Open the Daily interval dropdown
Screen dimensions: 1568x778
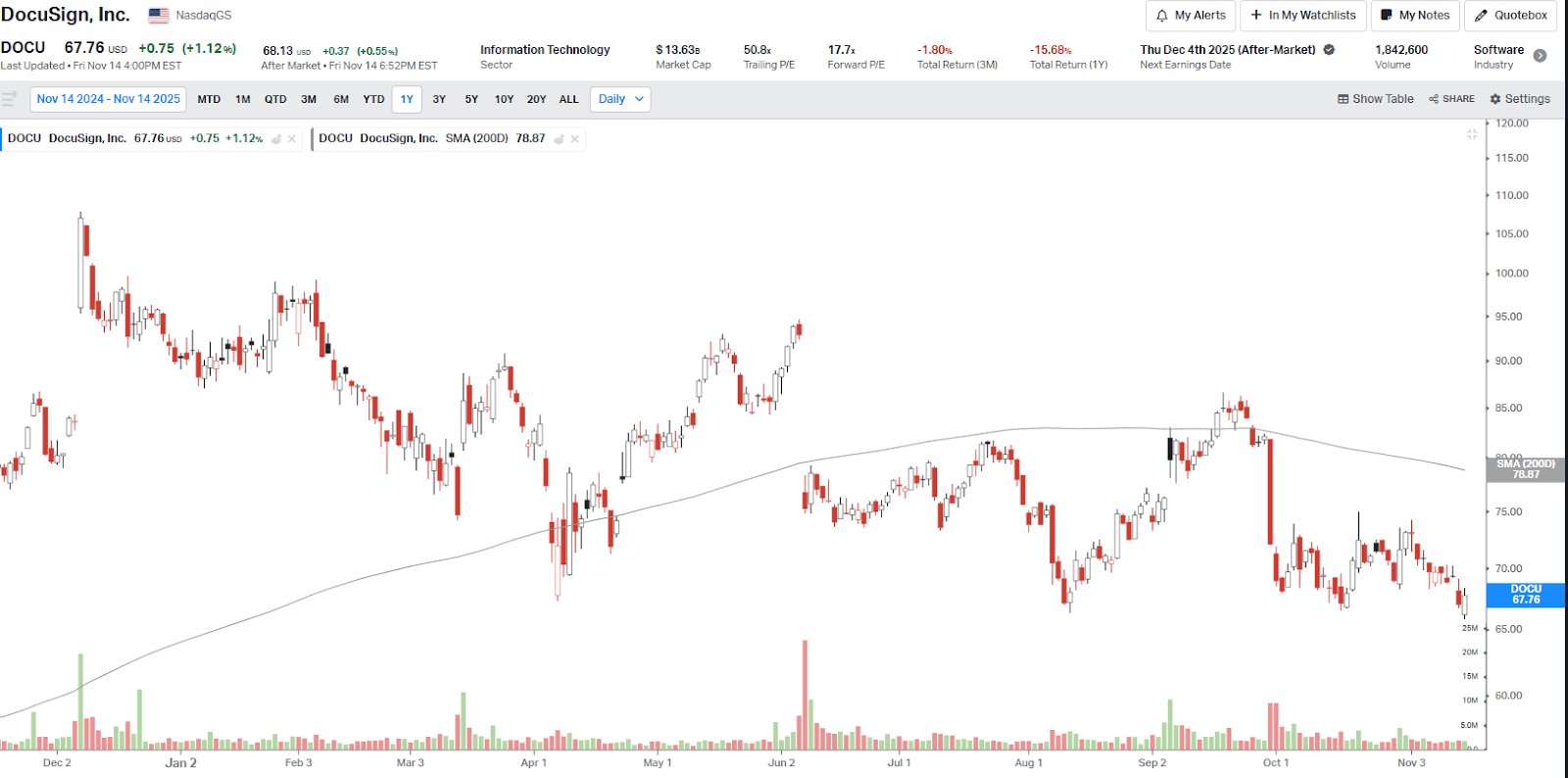coord(620,99)
